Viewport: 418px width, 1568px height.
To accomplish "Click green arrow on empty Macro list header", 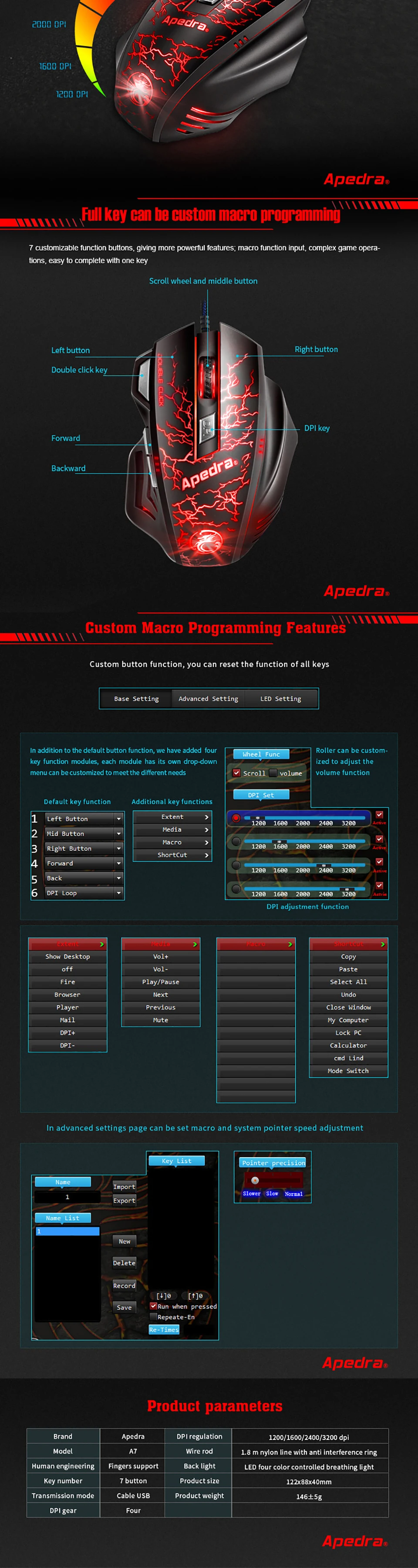I will point(290,944).
